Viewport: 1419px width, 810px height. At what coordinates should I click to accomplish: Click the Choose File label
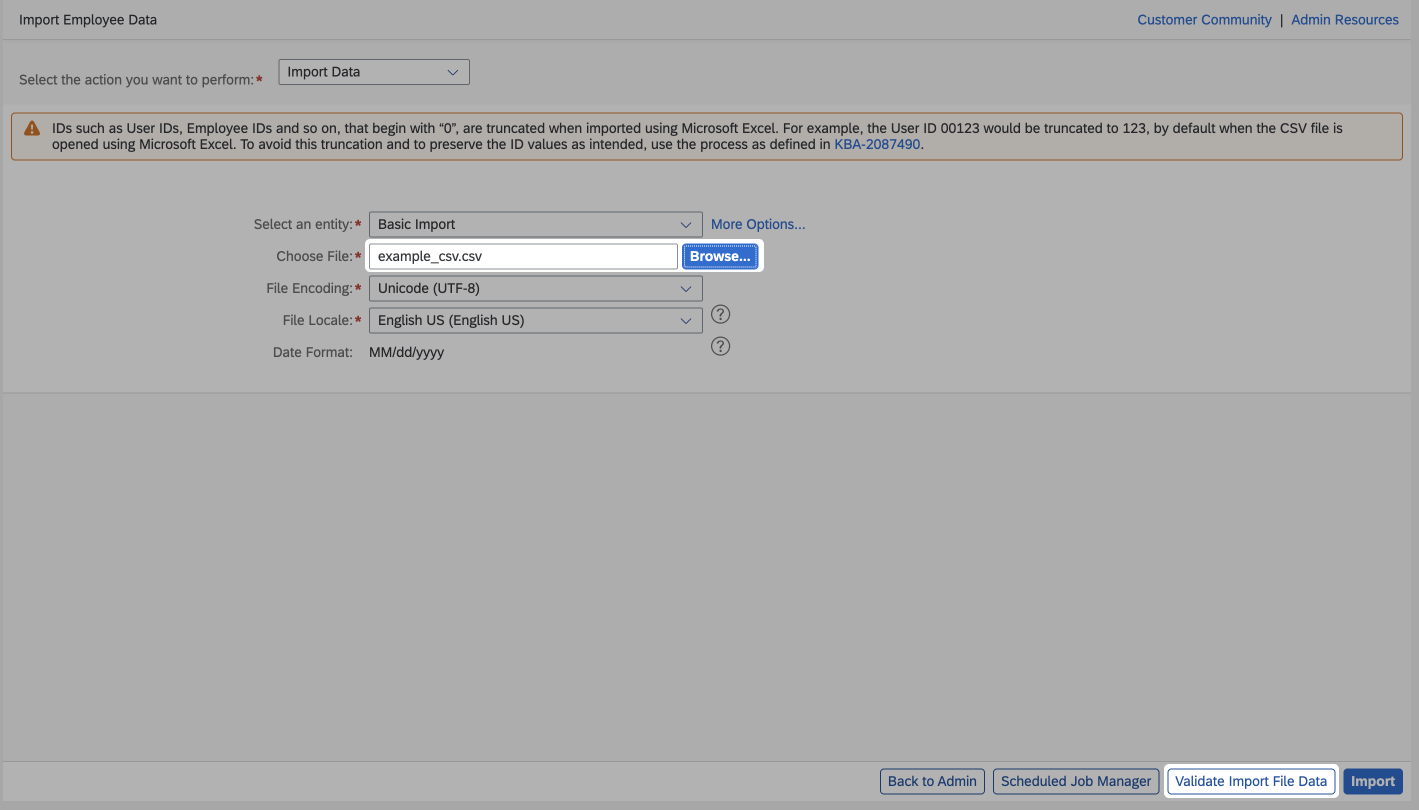click(314, 256)
